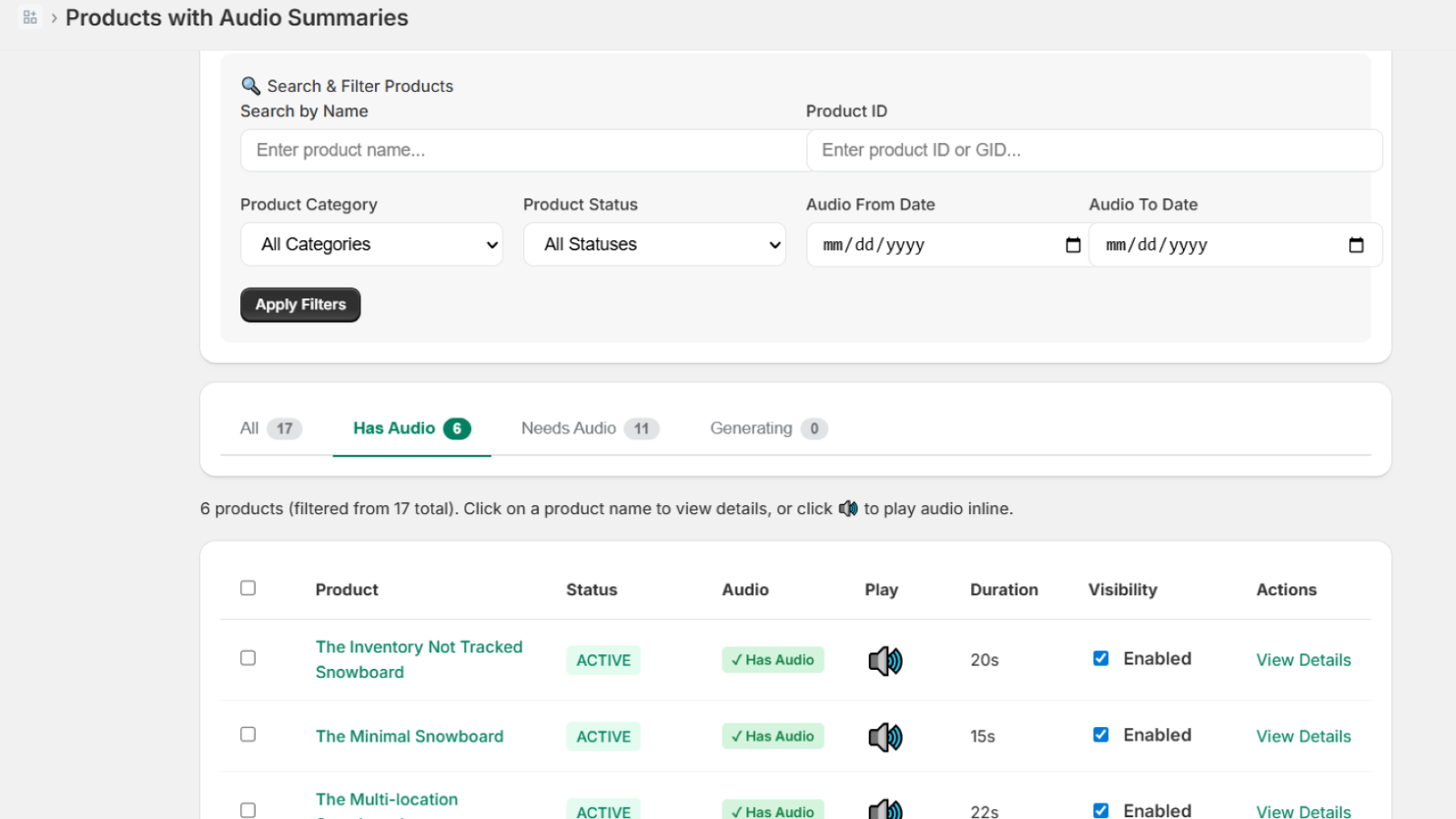Show the All products tab
The height and width of the screenshot is (819, 1456).
pos(269,429)
